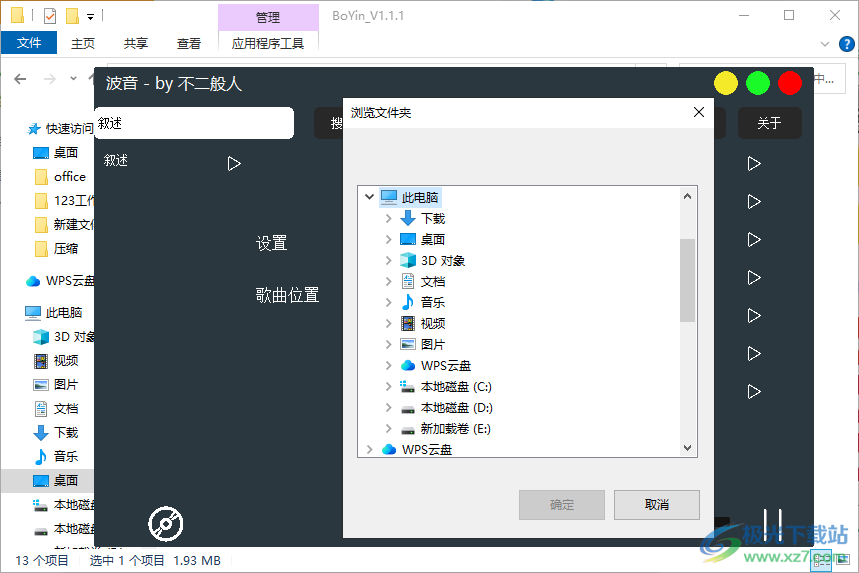Switch to the 查看 ribbon tab

[x=188, y=43]
